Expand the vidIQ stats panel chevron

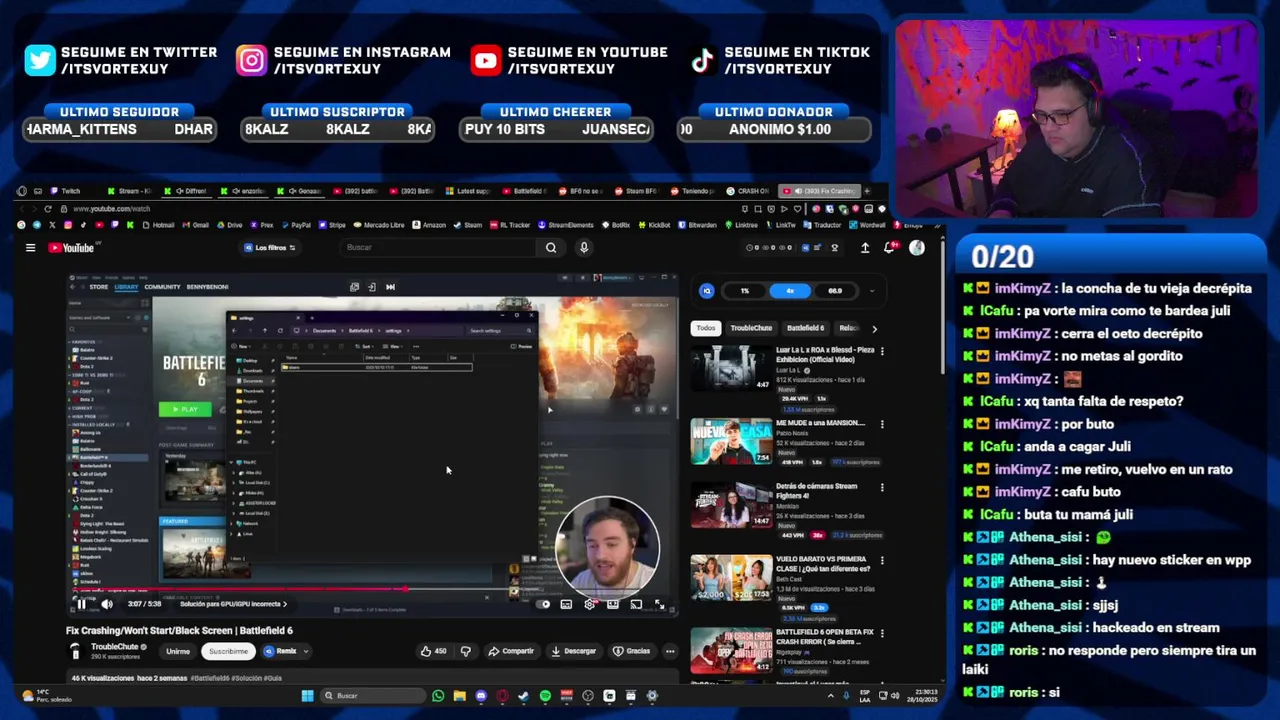pyautogui.click(x=871, y=291)
